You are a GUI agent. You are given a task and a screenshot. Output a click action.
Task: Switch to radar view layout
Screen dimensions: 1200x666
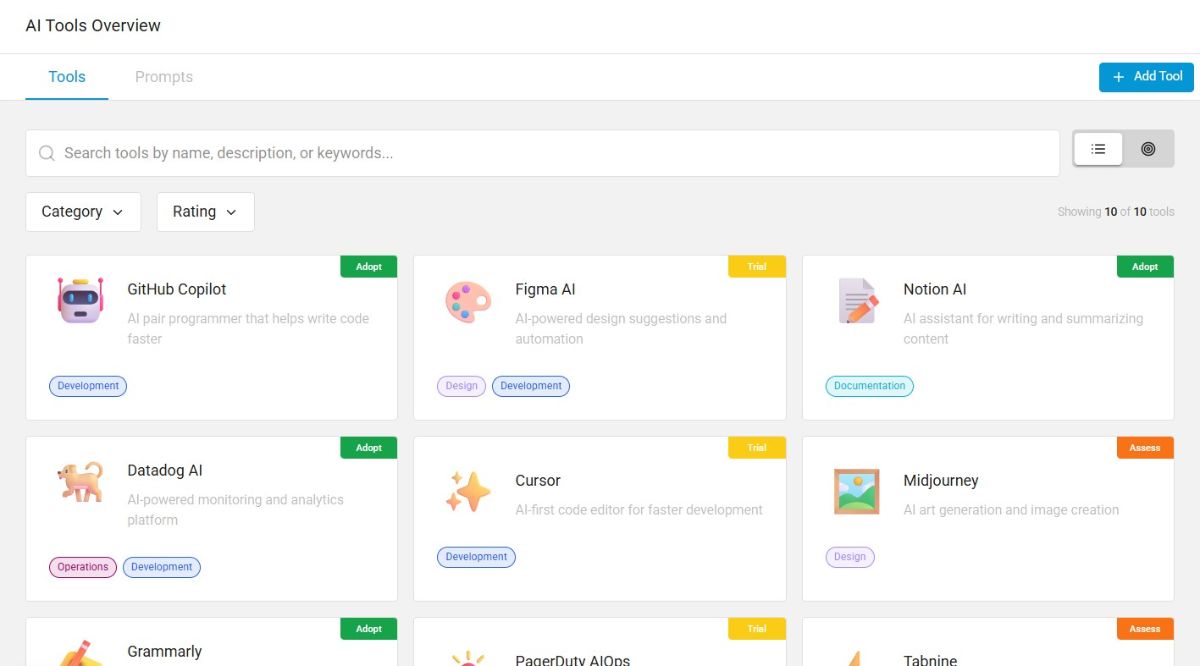(x=1148, y=149)
